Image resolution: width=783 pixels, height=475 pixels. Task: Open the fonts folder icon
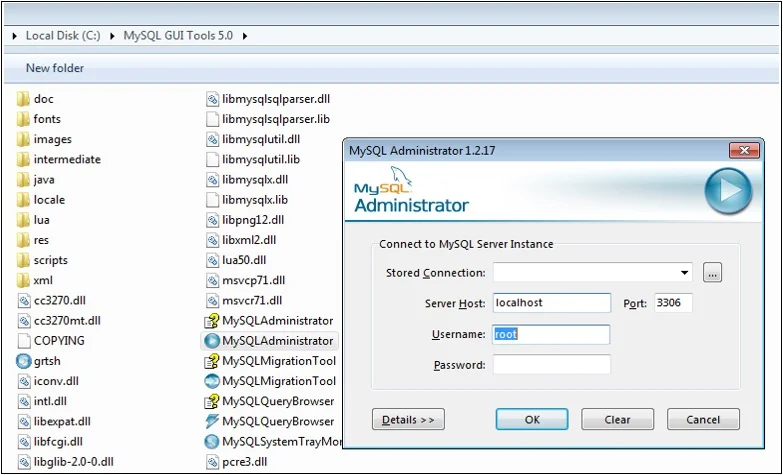(23, 119)
